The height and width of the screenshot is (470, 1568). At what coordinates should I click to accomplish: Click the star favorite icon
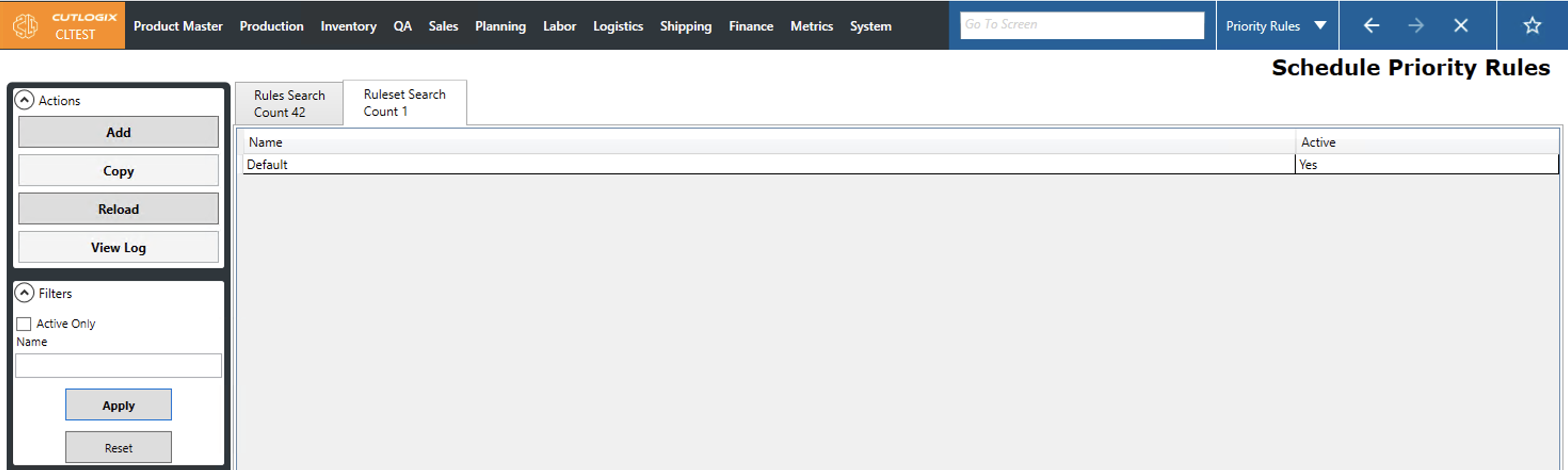click(x=1532, y=26)
